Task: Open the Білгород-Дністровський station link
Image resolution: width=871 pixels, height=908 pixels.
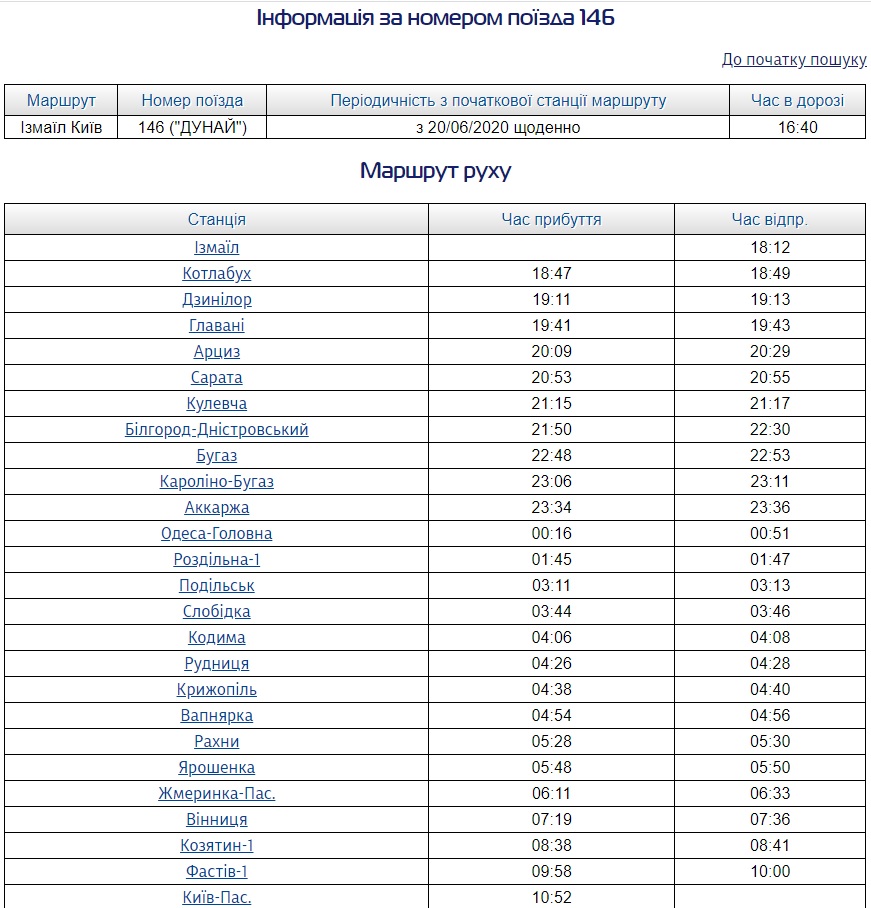Action: click(217, 430)
